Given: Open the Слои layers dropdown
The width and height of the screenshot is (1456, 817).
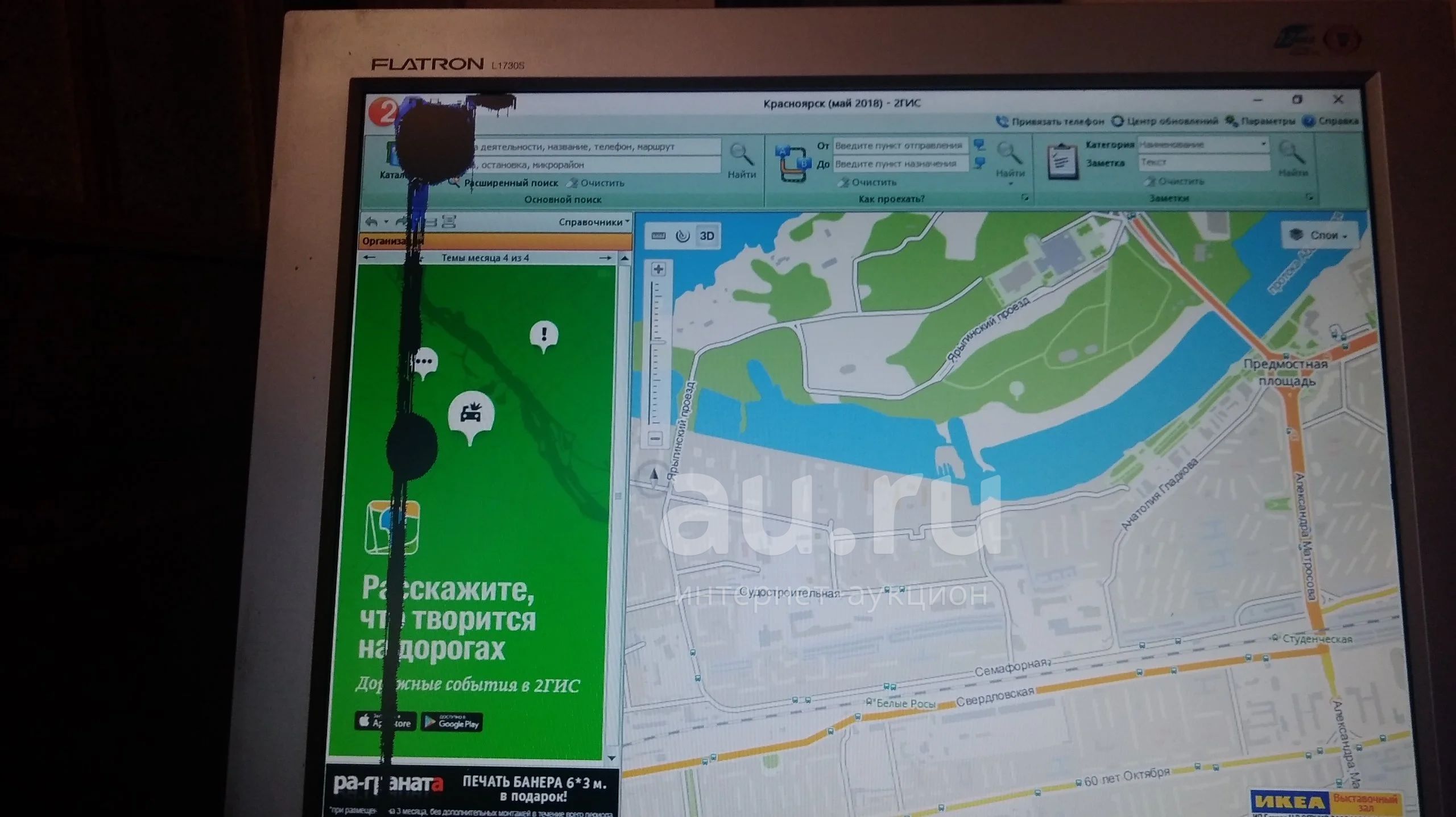Looking at the screenshot, I should pyautogui.click(x=1321, y=235).
